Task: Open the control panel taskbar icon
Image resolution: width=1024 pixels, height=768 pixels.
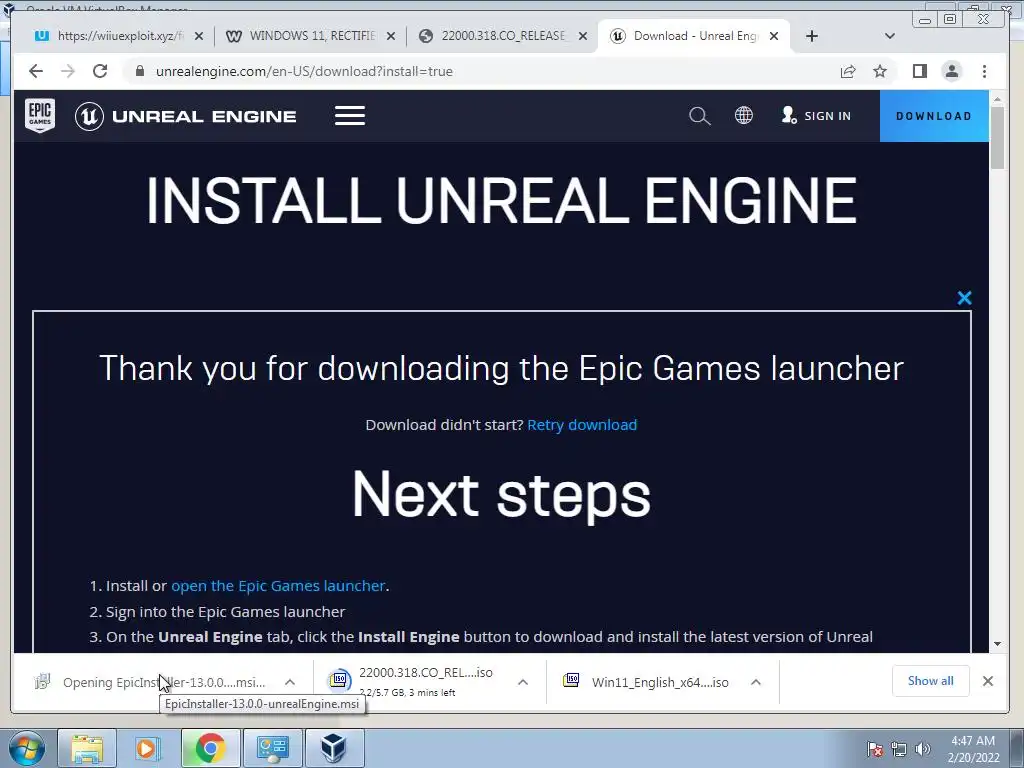Action: click(272, 748)
